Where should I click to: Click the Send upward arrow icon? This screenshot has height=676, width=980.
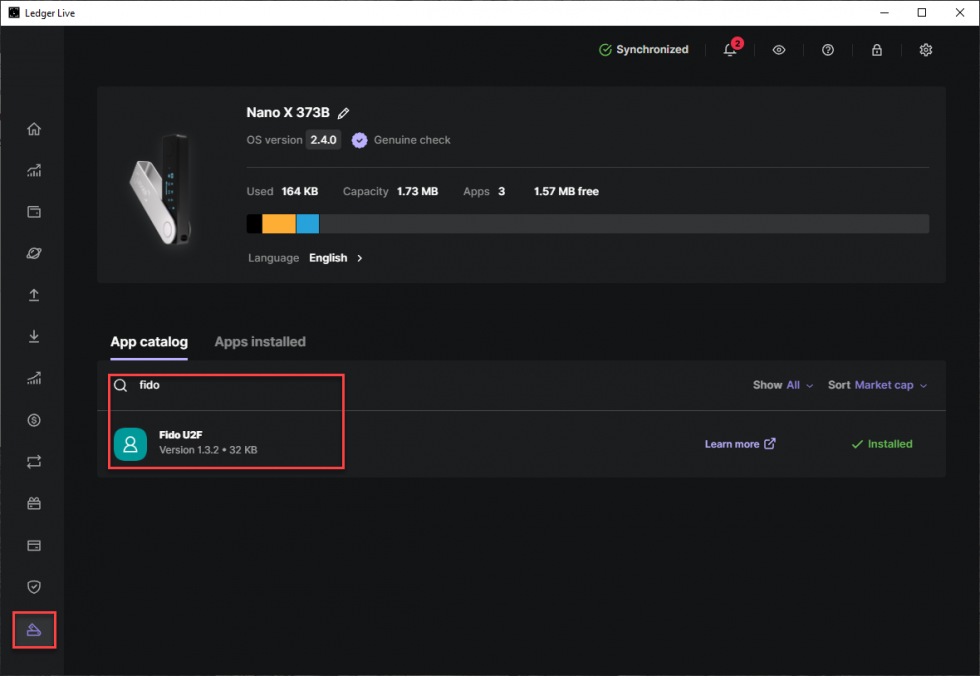[34, 295]
